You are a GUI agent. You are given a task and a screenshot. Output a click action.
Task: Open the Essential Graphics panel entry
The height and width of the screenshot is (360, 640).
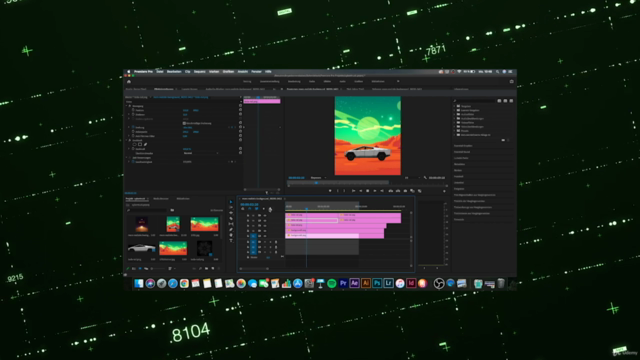coord(463,146)
